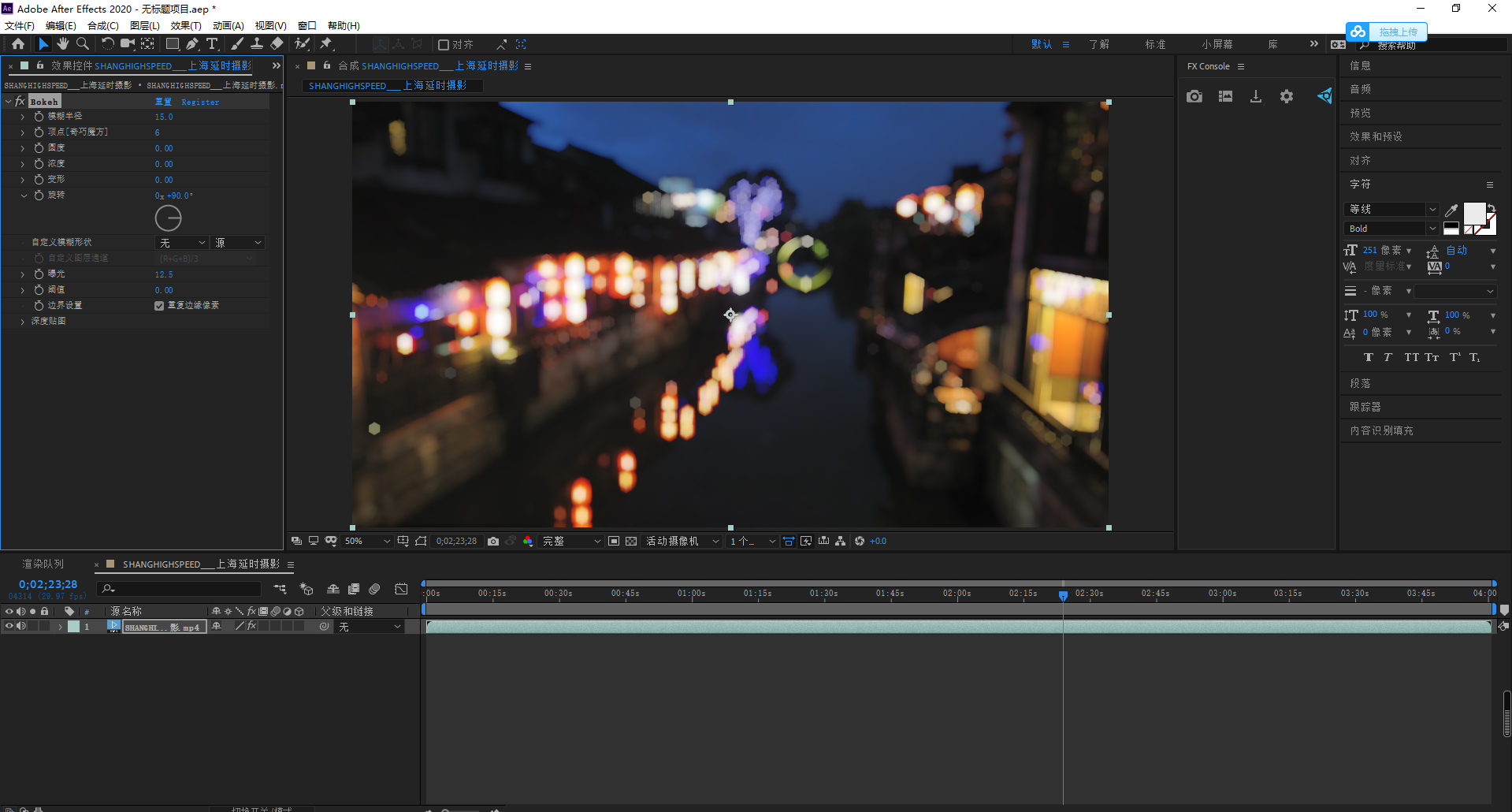1512x812 pixels.
Task: Click FX Console gallery image icon
Action: click(x=1225, y=96)
